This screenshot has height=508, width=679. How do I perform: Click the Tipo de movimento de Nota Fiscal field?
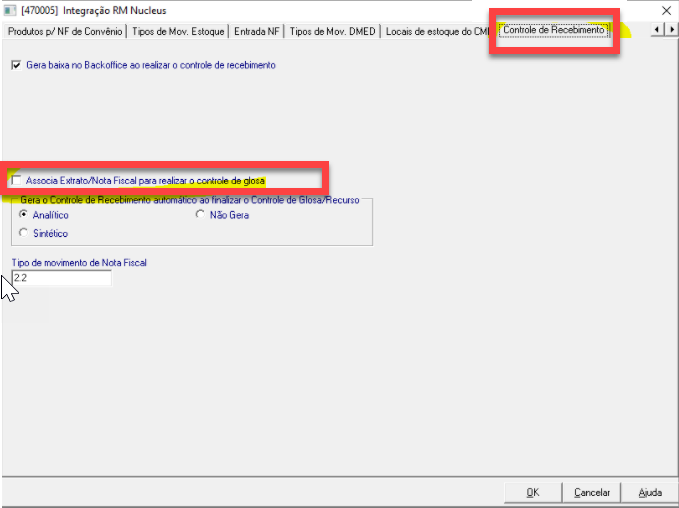61,278
